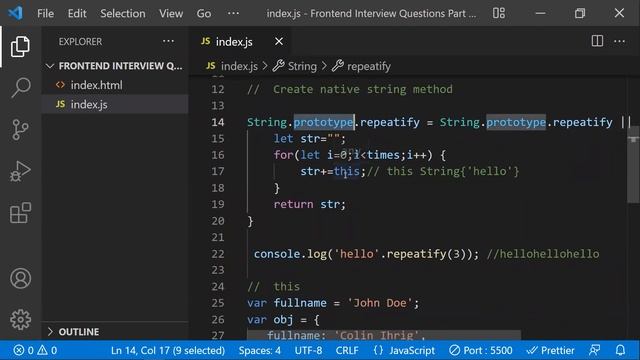Viewport: 640px width, 360px height.
Task: Open the errors and warnings indicator
Action: 35,350
